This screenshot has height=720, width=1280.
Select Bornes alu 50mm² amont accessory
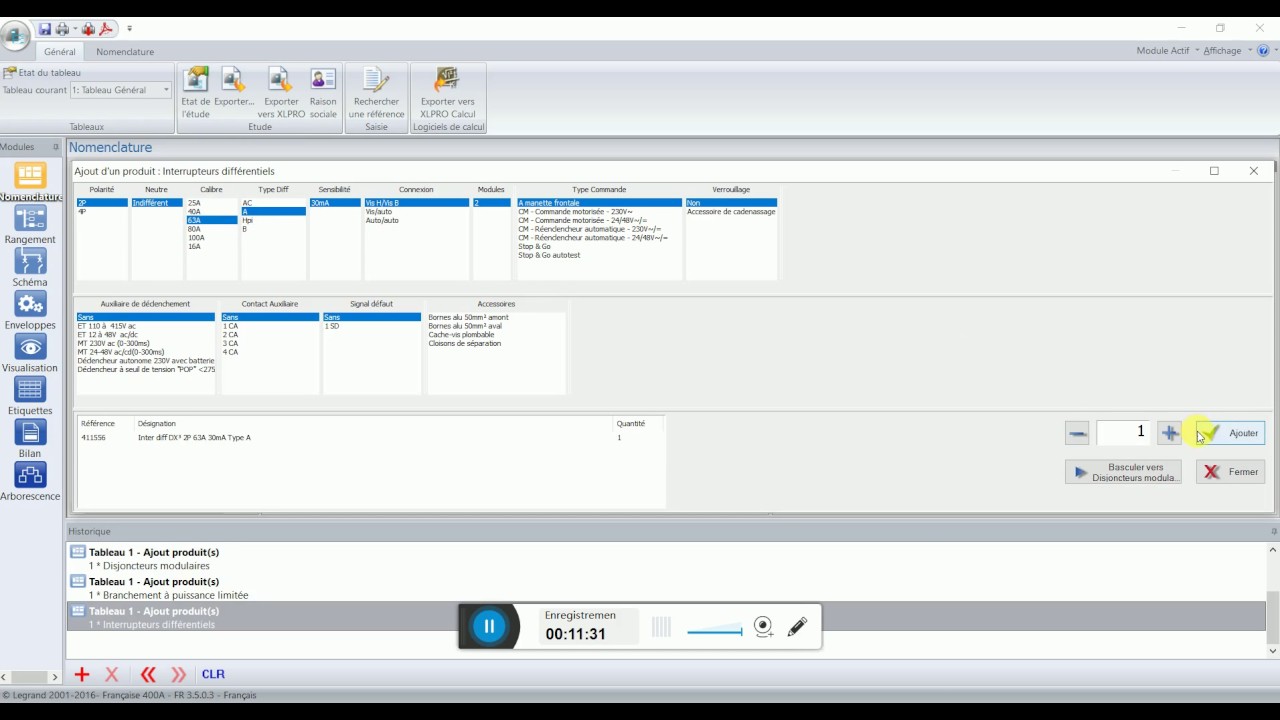495,317
